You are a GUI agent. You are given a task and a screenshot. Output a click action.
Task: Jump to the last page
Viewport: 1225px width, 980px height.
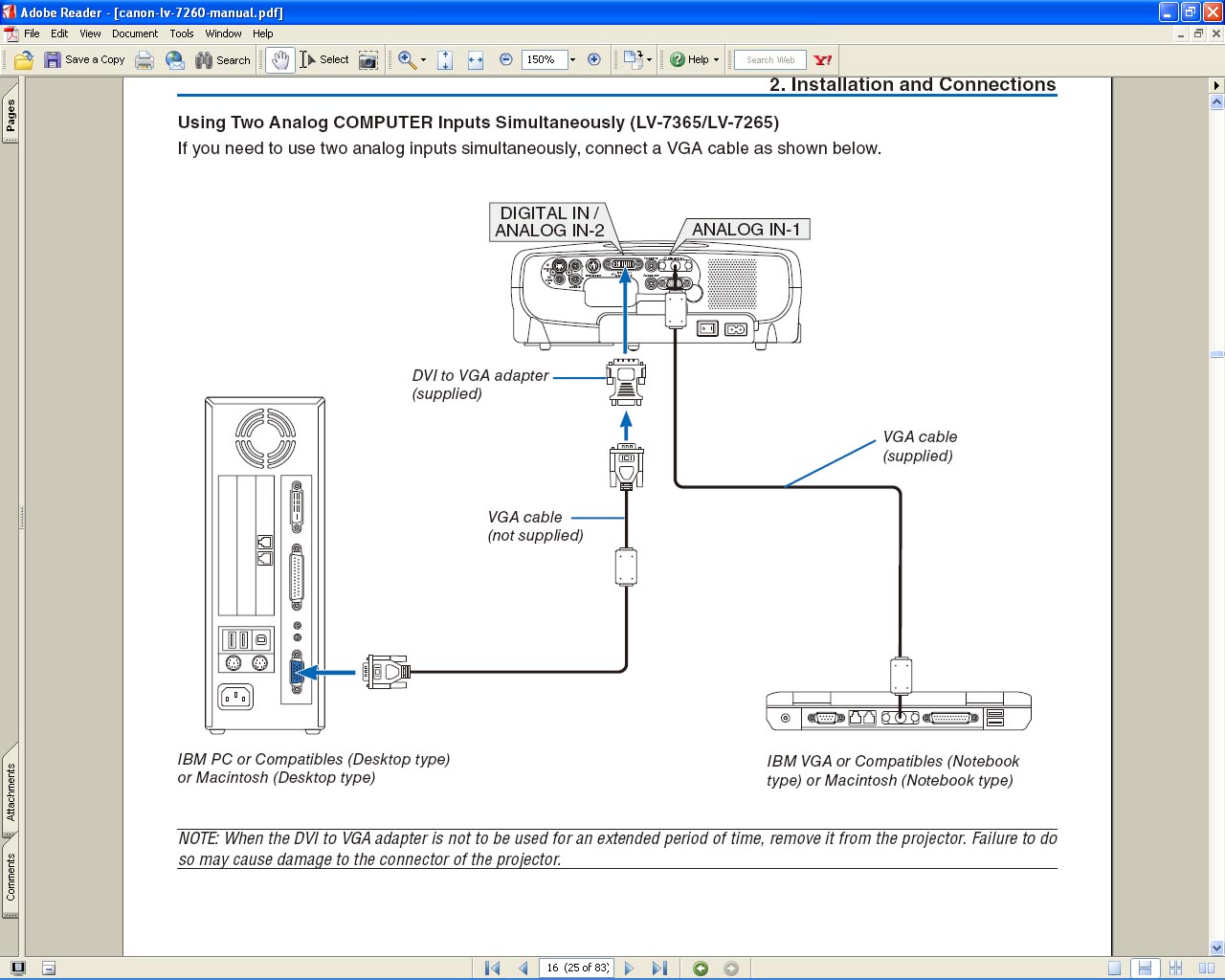tap(659, 968)
